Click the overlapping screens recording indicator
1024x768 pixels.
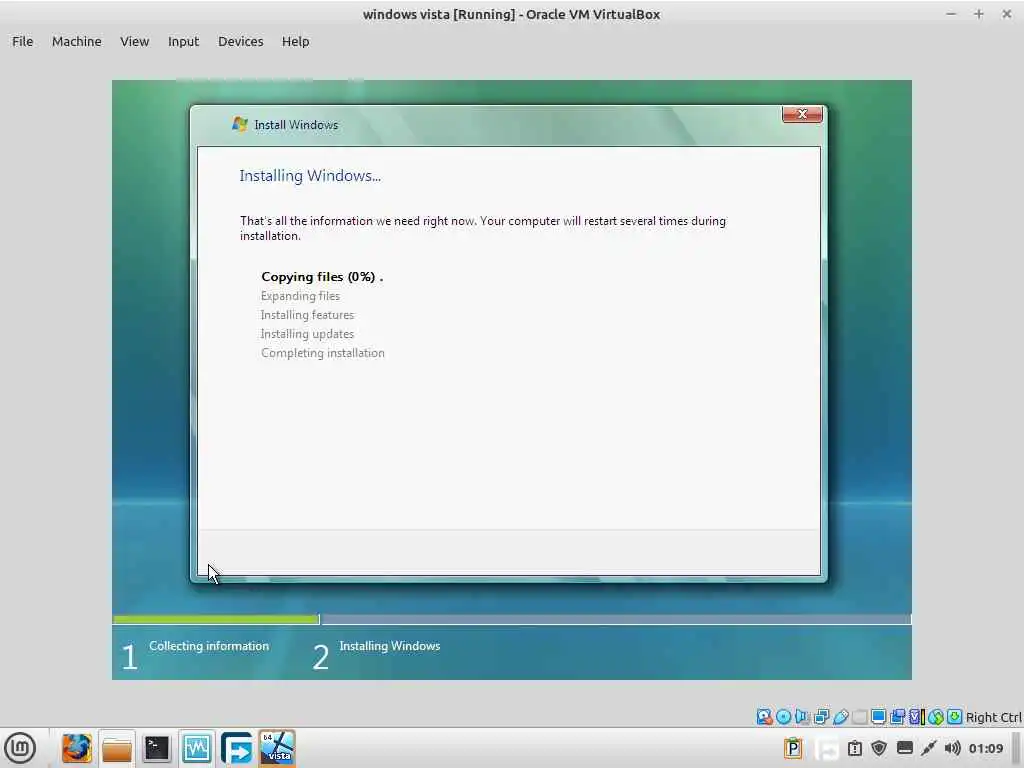(897, 716)
